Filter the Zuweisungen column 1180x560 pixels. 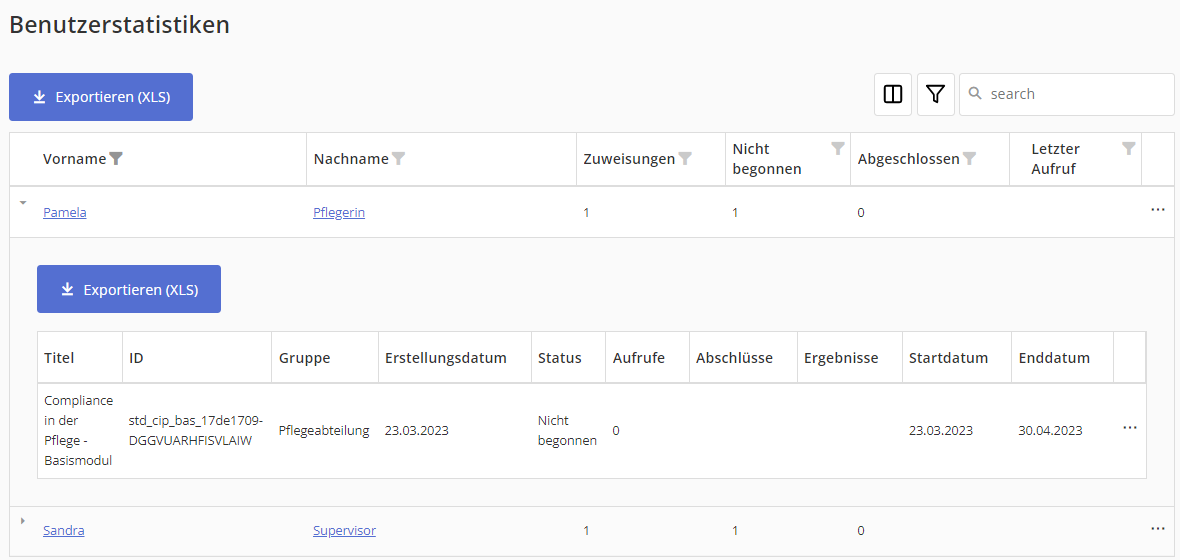(x=685, y=158)
